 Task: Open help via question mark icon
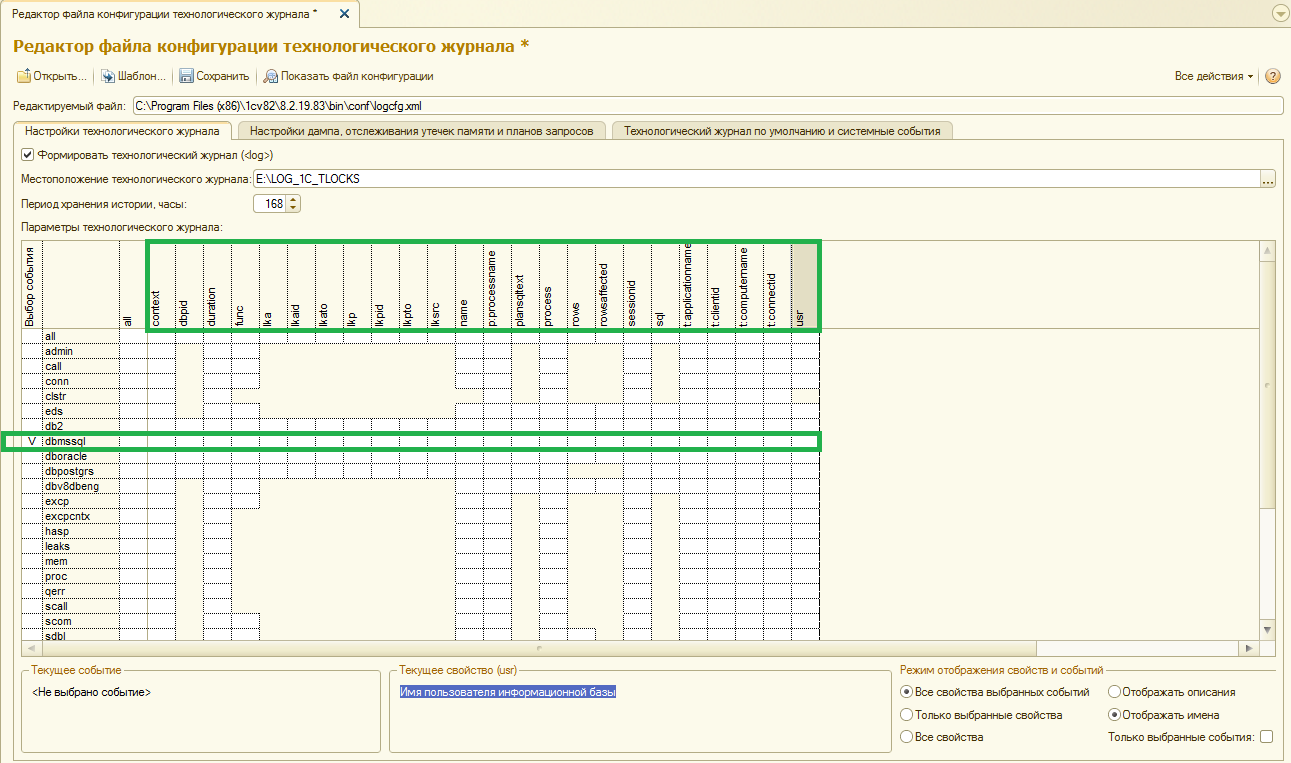point(1273,76)
